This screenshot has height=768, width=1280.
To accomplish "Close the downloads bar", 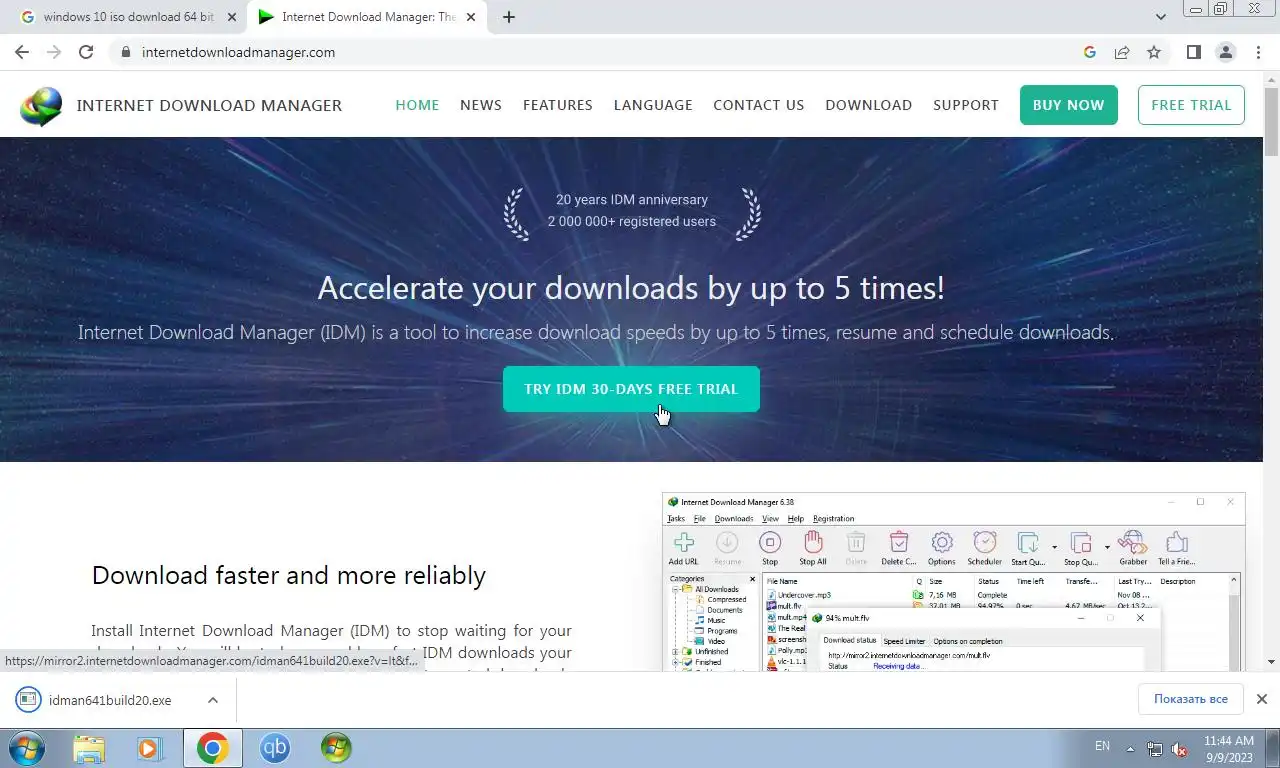I will point(1262,699).
